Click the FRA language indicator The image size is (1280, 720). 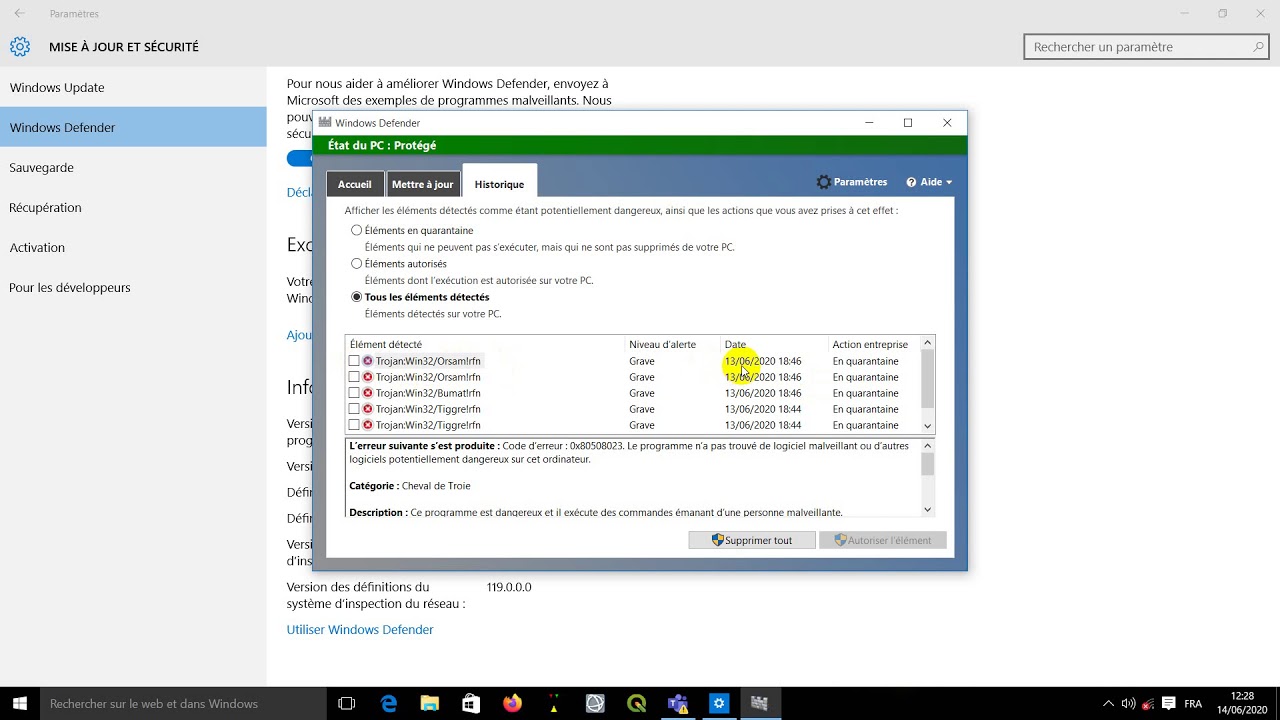point(1193,704)
